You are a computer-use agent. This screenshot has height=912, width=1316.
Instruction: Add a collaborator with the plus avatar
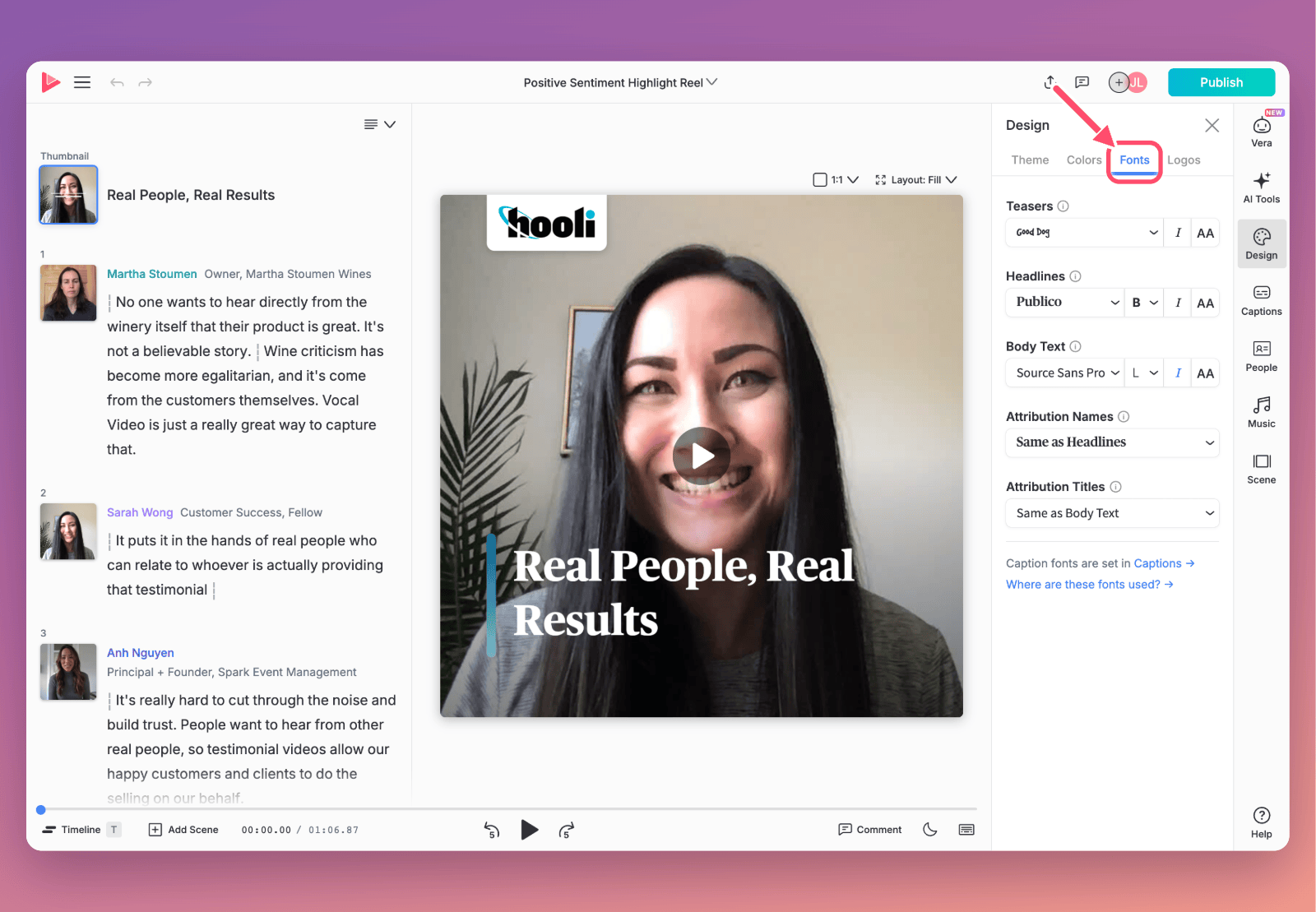point(1119,82)
